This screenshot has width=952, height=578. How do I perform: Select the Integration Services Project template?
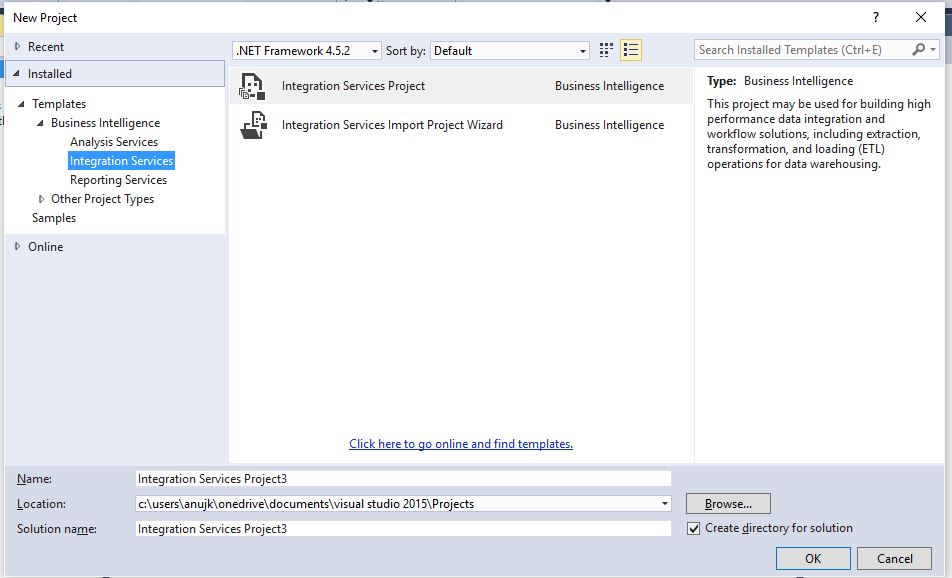point(355,86)
